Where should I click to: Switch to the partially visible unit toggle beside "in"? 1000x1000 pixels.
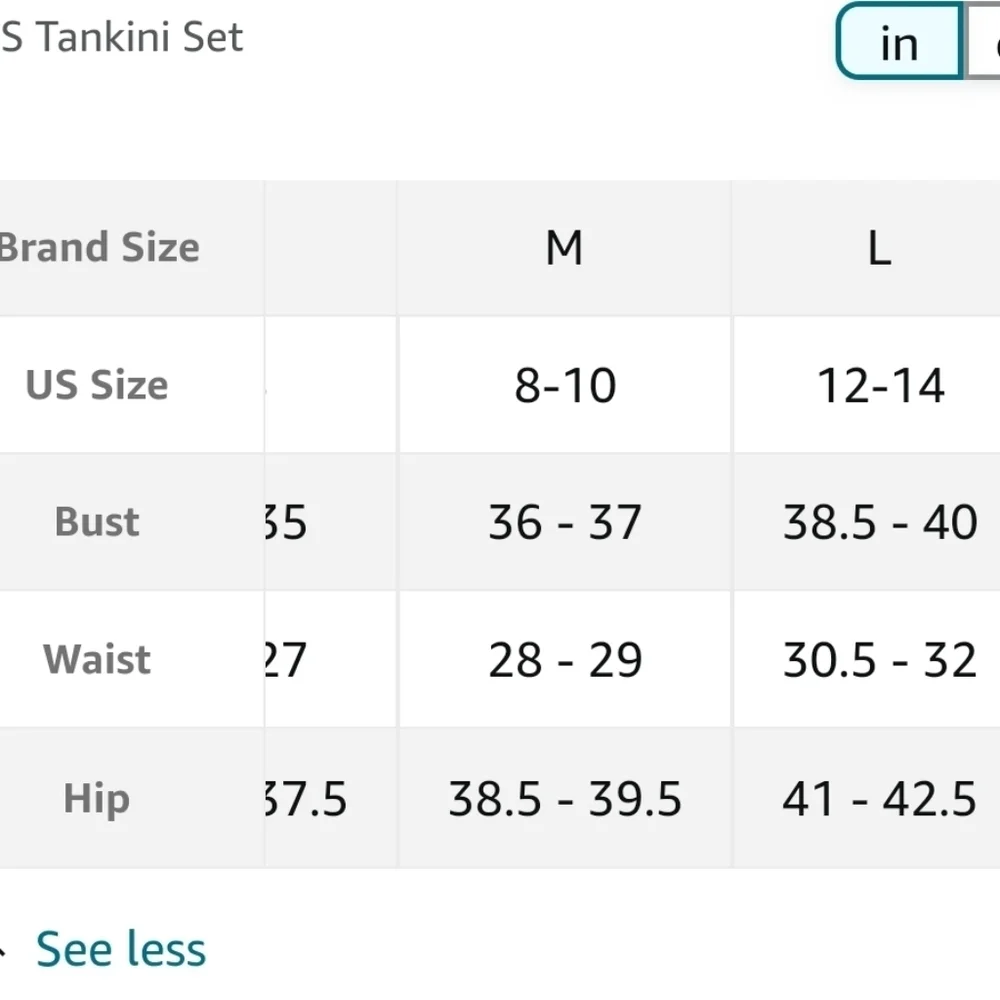983,41
